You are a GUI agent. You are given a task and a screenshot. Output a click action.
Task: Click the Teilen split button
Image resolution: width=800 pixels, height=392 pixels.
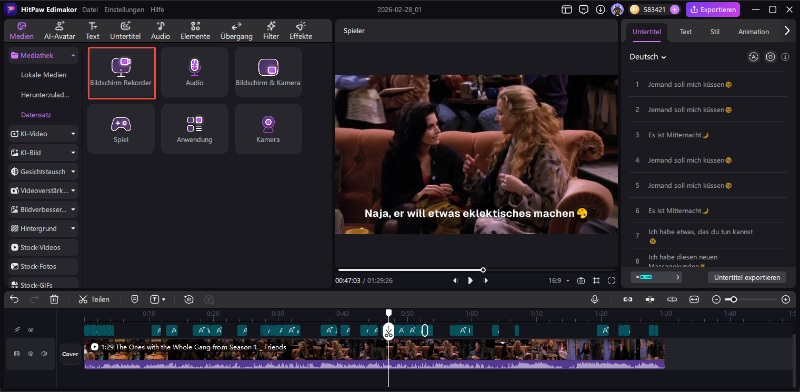[94, 300]
